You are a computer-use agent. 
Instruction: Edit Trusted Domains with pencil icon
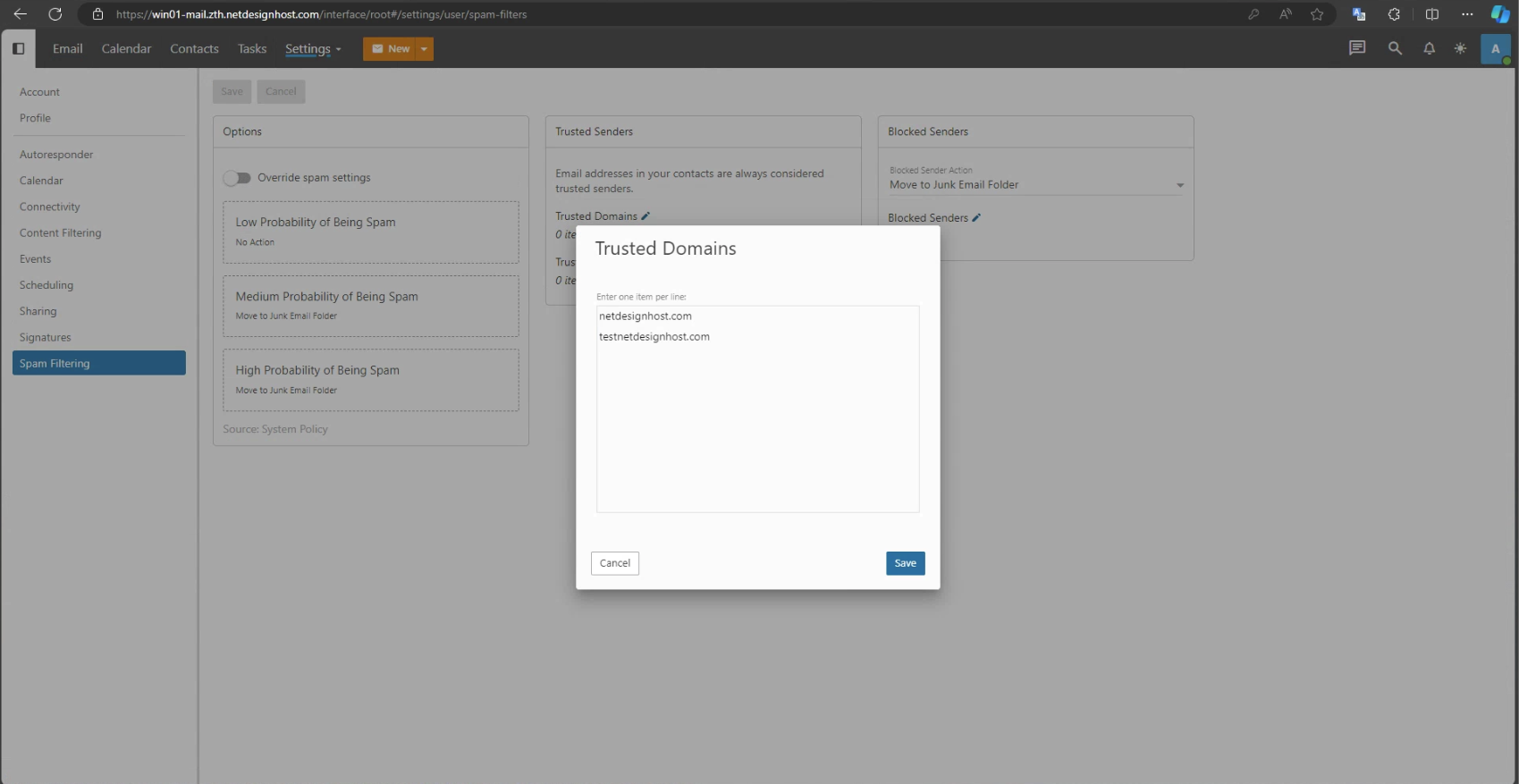tap(646, 216)
